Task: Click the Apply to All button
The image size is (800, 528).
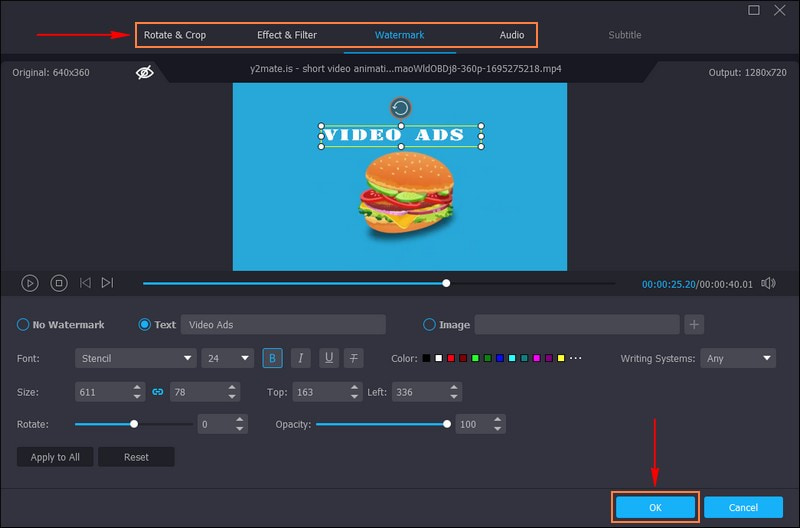Action: tap(55, 457)
